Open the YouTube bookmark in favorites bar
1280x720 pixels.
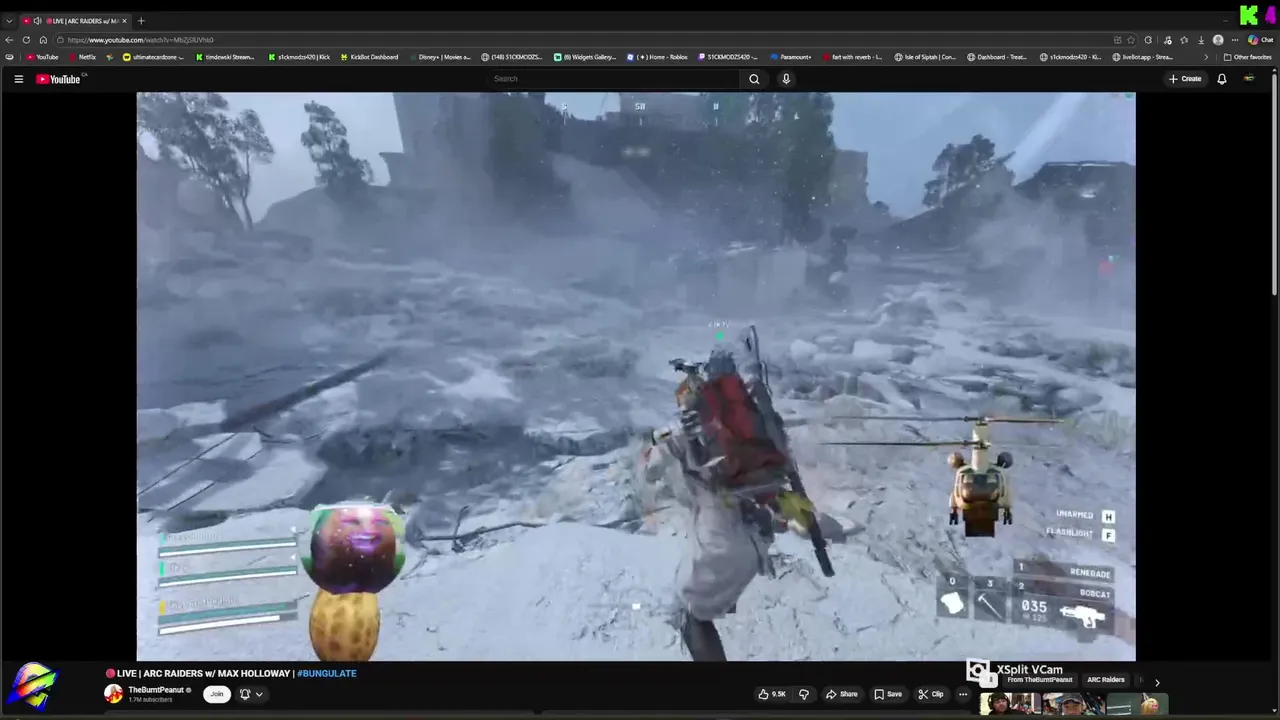42,57
